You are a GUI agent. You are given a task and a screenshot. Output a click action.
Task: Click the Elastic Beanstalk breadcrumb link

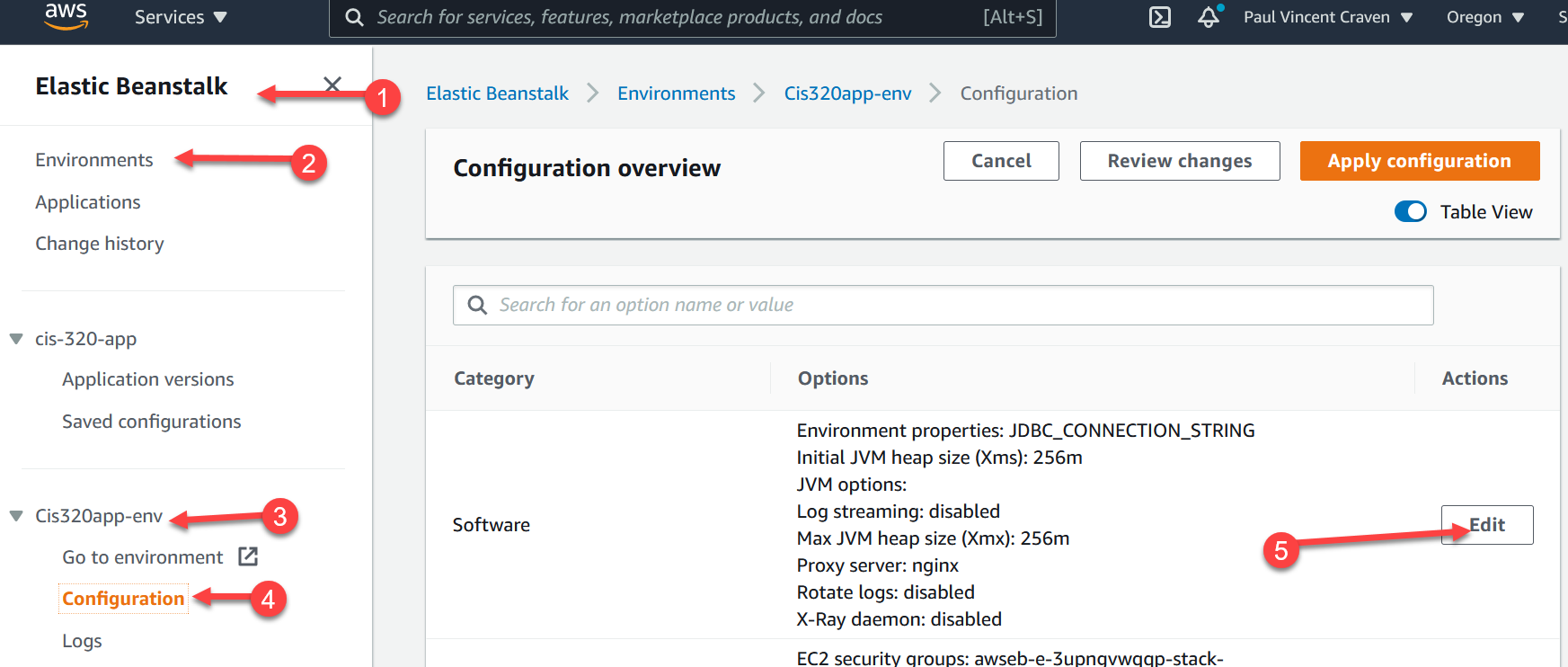click(x=497, y=93)
